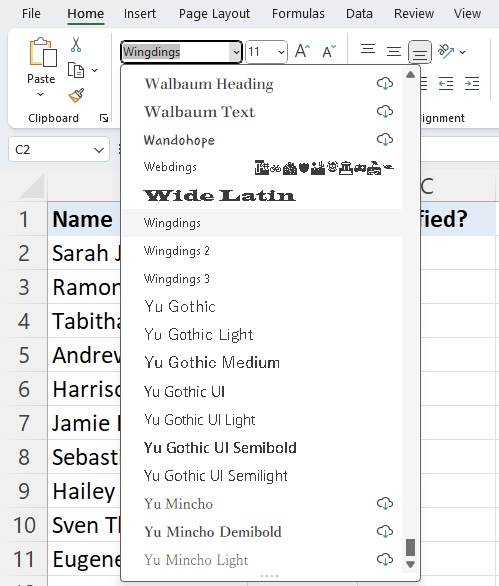This screenshot has width=499, height=586.
Task: Click the Name Box showing C2
Action: 59,150
